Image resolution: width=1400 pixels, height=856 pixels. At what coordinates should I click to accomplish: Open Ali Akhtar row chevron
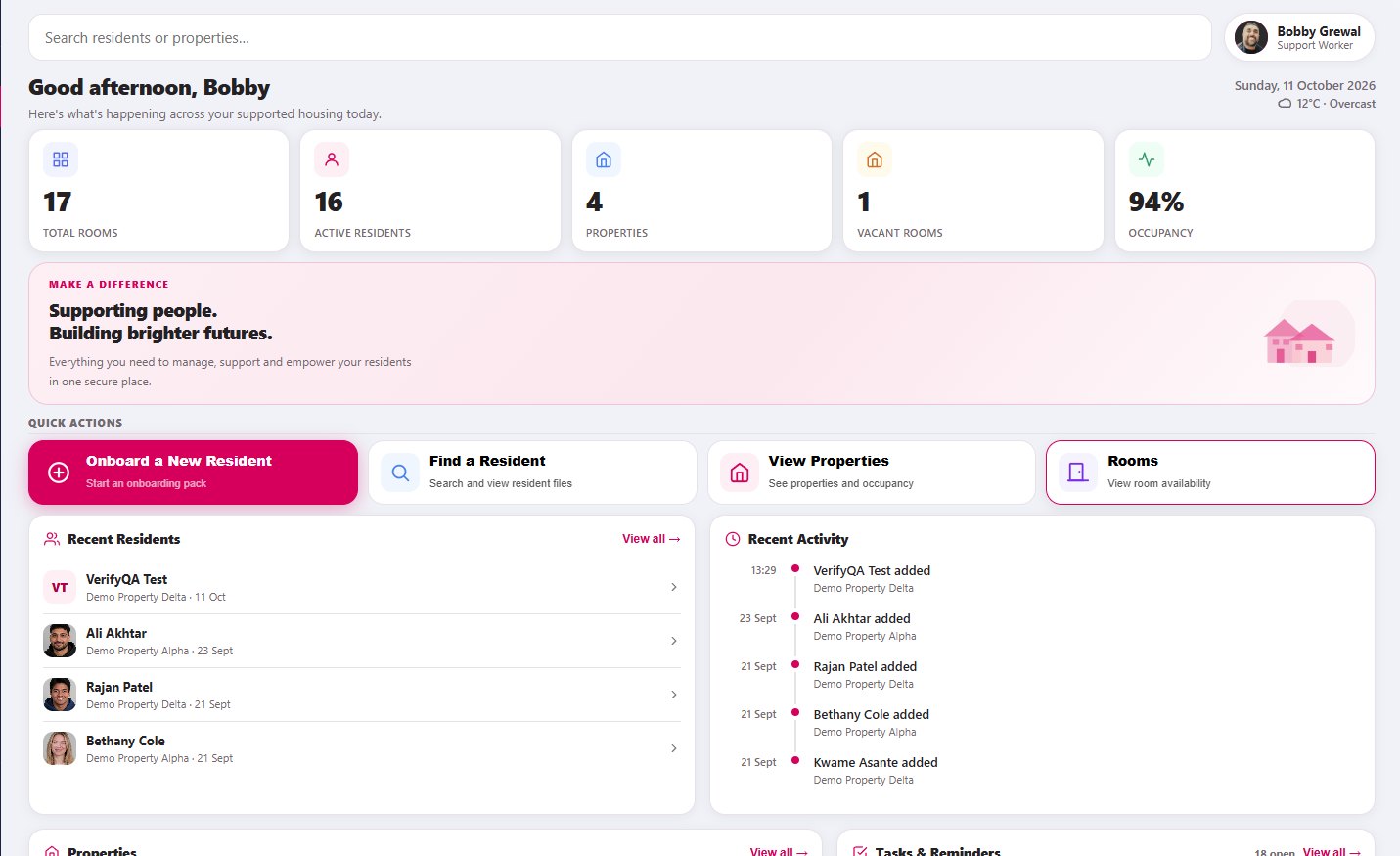[x=674, y=641]
